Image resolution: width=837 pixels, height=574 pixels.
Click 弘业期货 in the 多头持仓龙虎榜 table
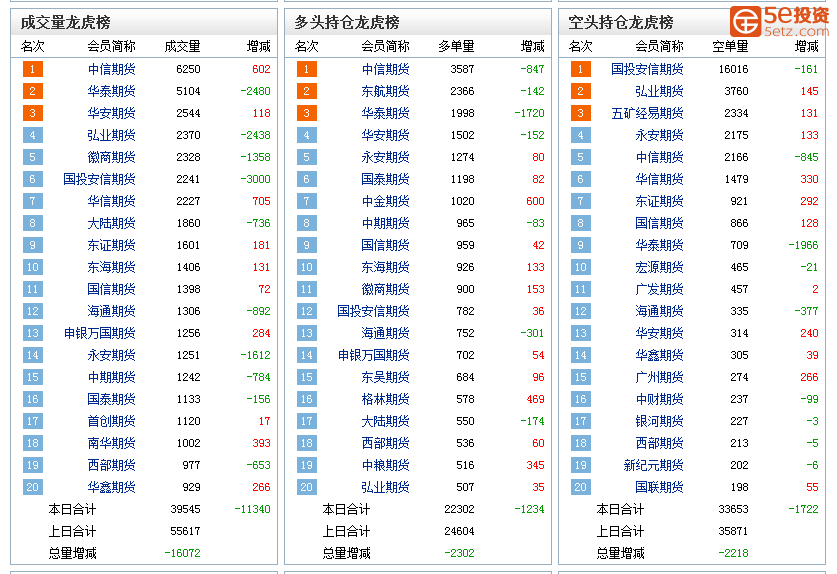coord(385,487)
